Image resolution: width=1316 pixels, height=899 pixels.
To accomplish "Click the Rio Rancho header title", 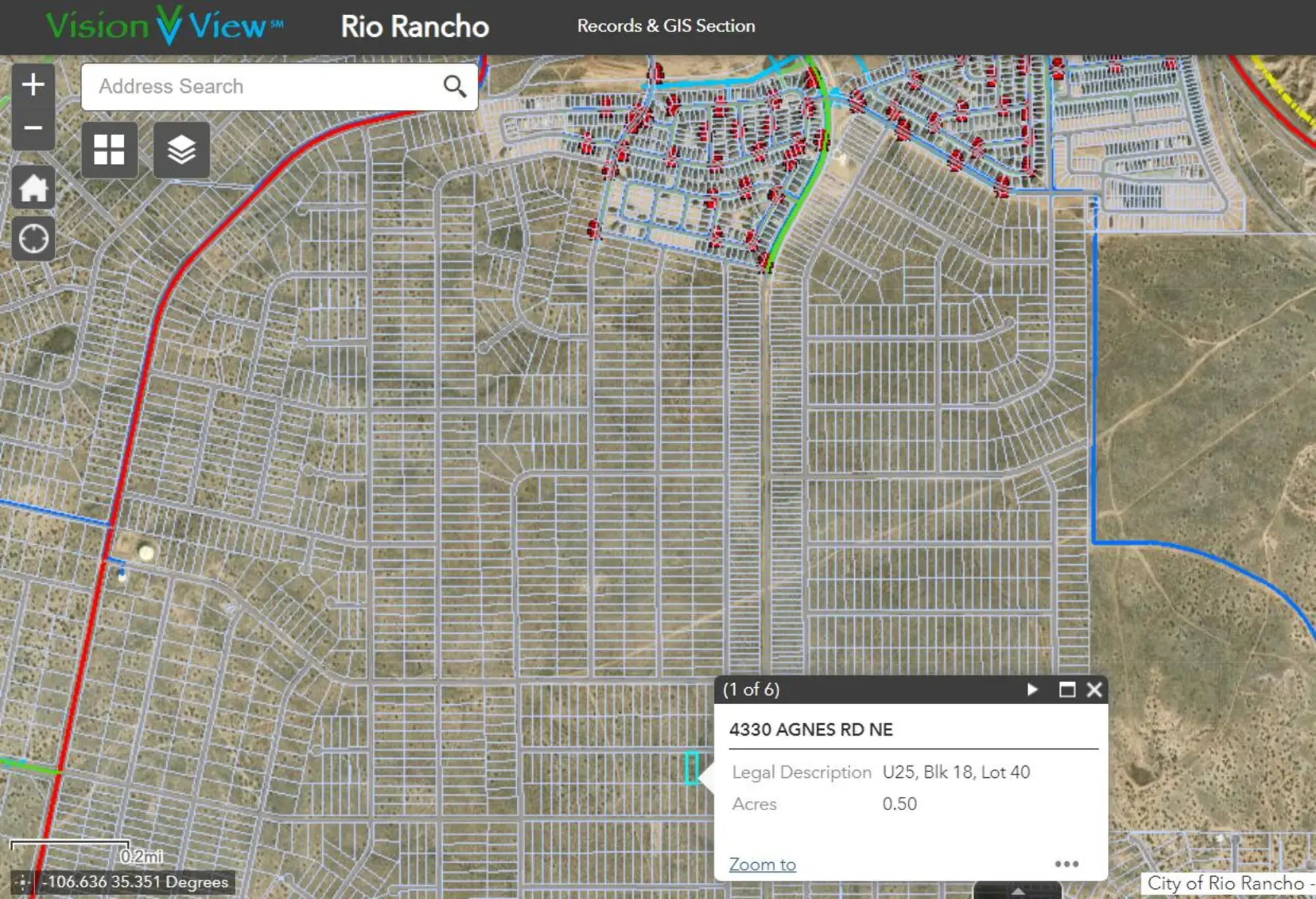I will pos(415,27).
